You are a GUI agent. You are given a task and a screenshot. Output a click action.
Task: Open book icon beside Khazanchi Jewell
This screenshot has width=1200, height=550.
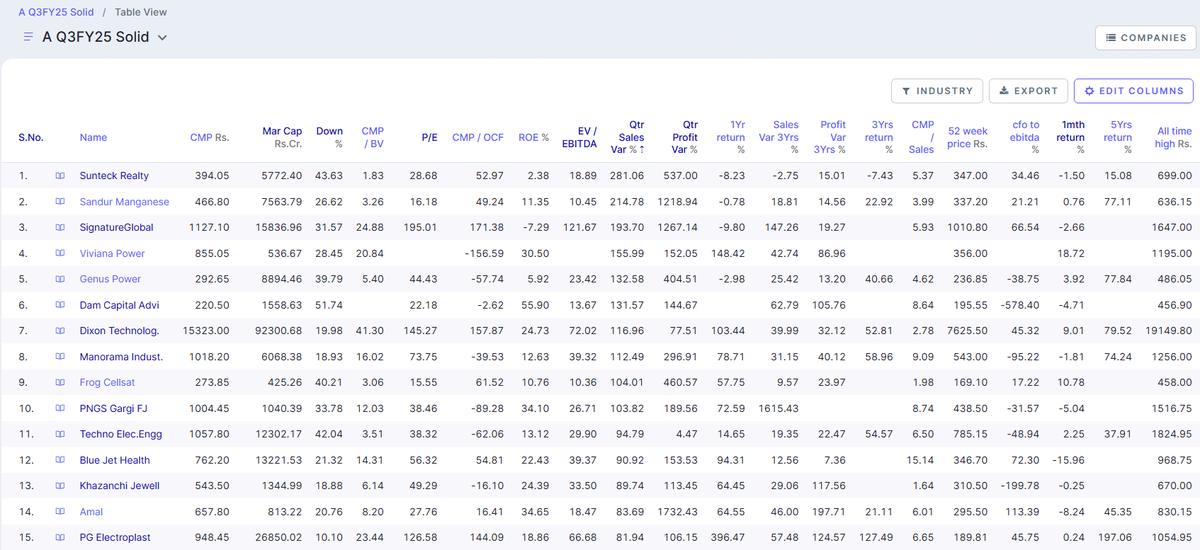point(60,486)
